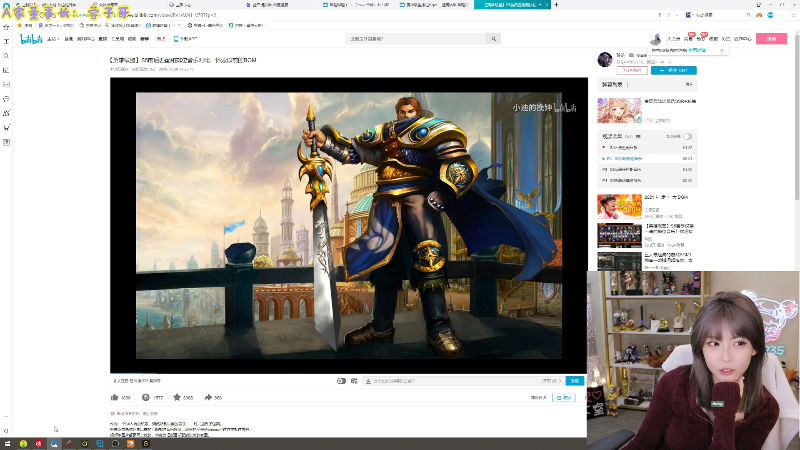Image resolution: width=800 pixels, height=450 pixels.
Task: Click the pink upload button in header
Action: pyautogui.click(x=771, y=39)
